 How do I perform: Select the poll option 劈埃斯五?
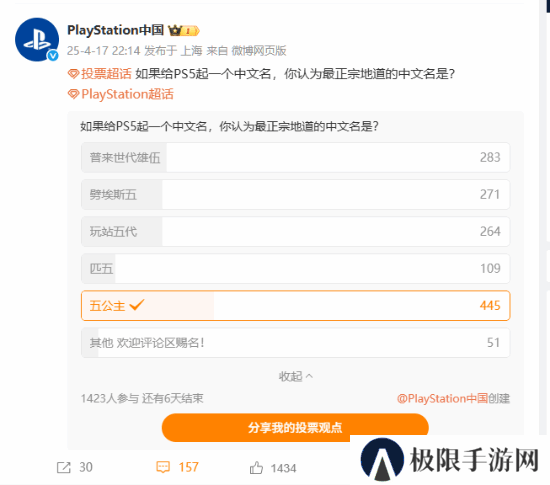(x=295, y=195)
